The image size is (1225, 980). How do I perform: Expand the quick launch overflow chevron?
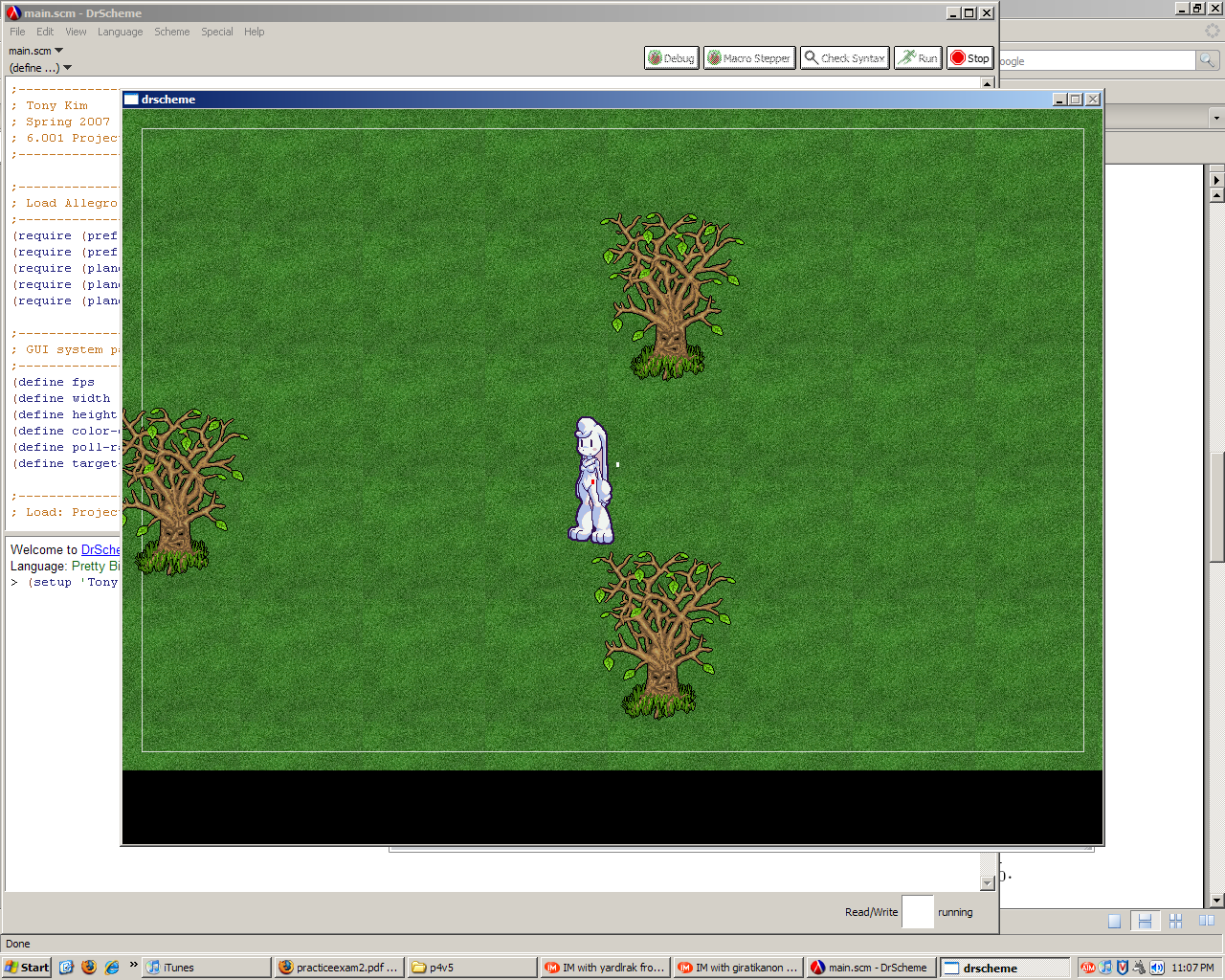133,965
